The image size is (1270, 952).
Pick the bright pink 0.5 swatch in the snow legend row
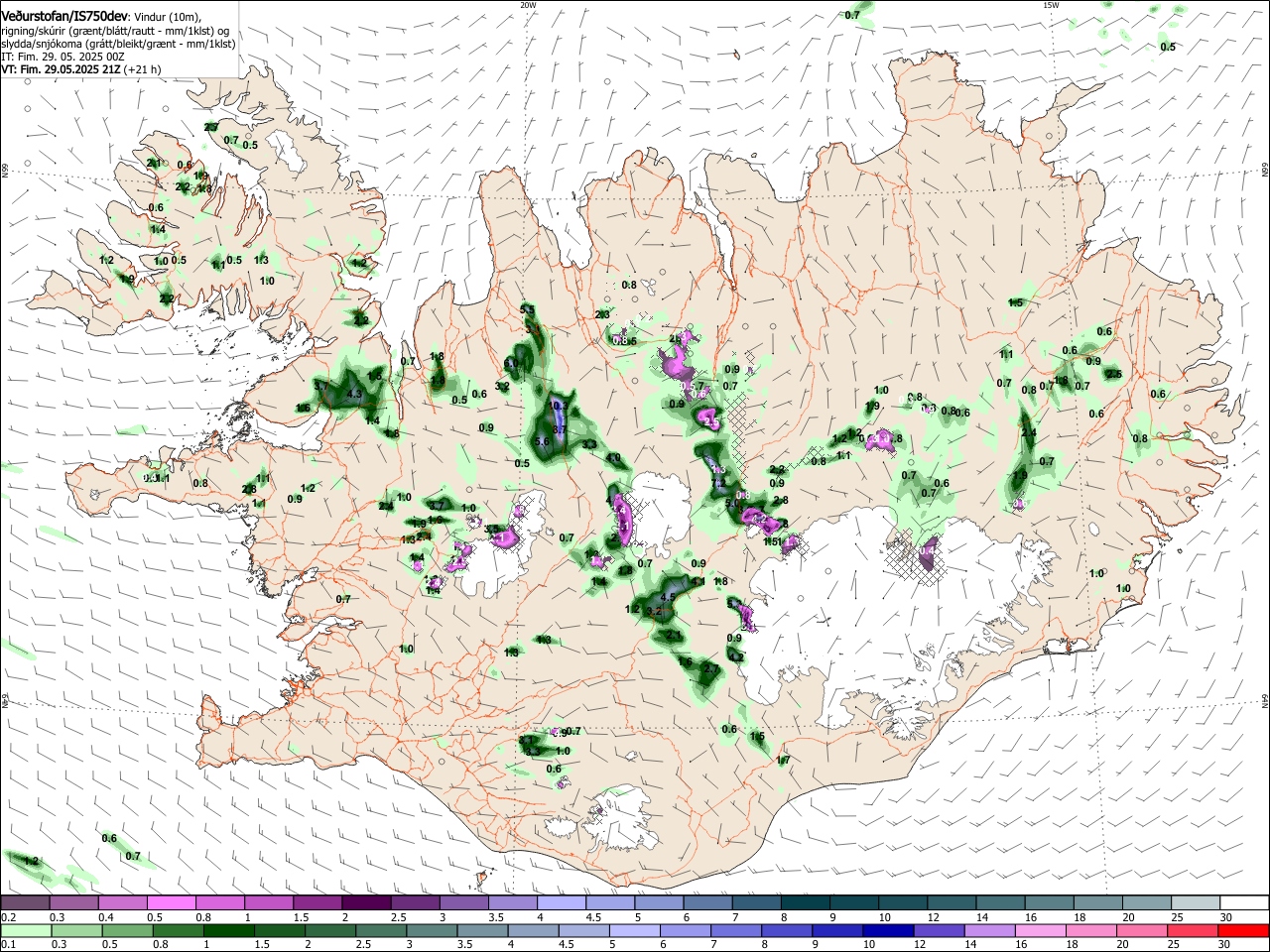172,903
